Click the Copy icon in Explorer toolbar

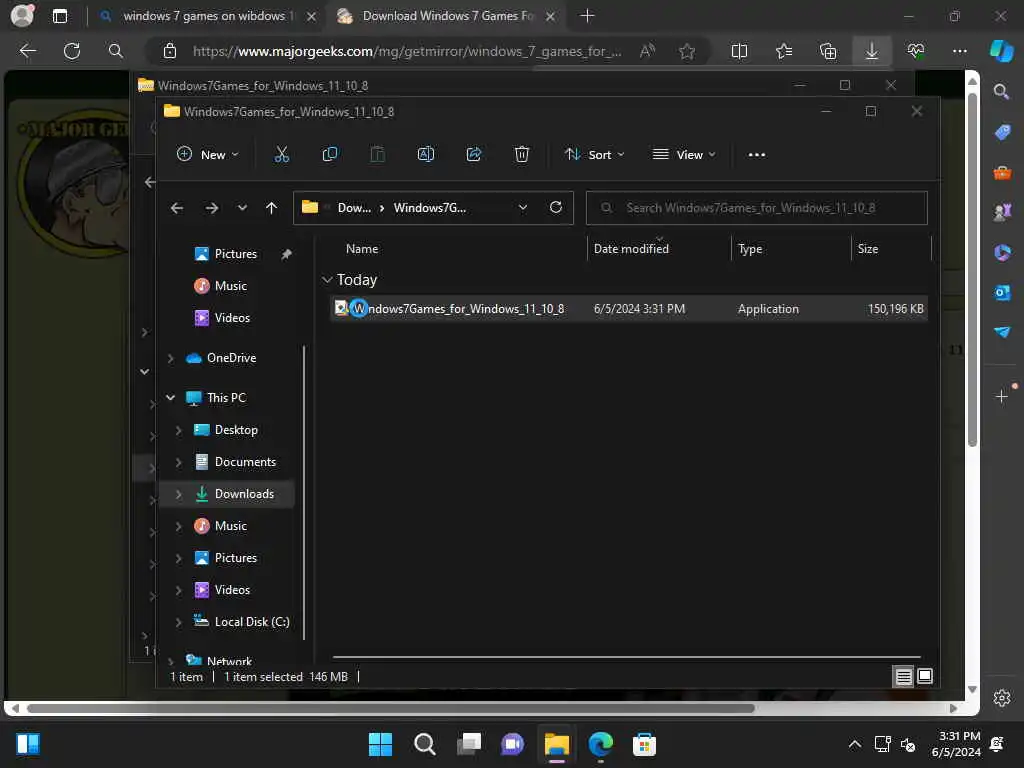pyautogui.click(x=330, y=155)
